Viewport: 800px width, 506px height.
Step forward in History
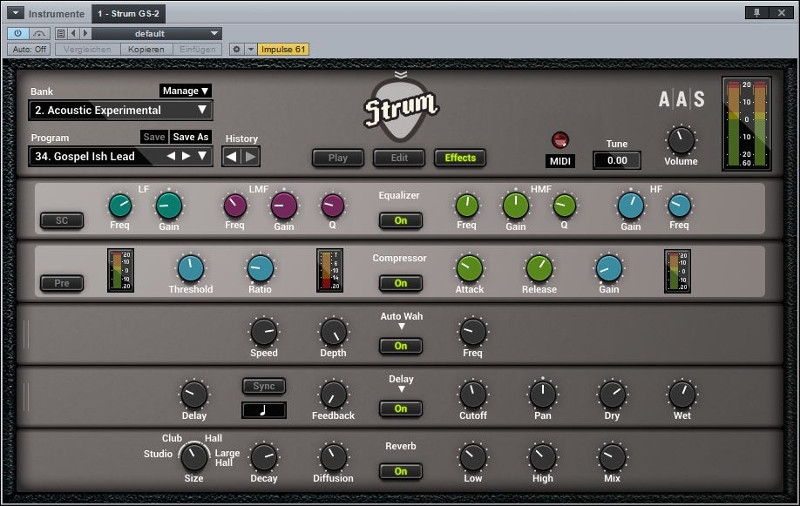tap(251, 157)
